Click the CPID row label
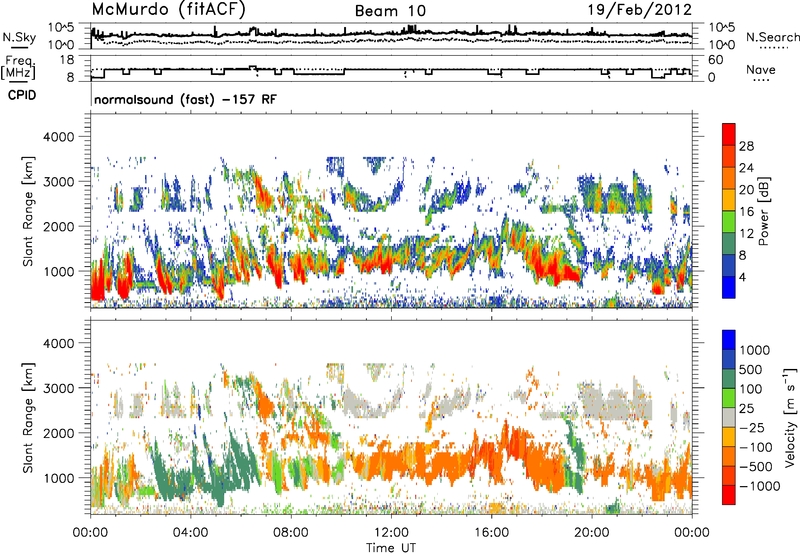Image resolution: width=800 pixels, height=554 pixels. click(x=22, y=95)
